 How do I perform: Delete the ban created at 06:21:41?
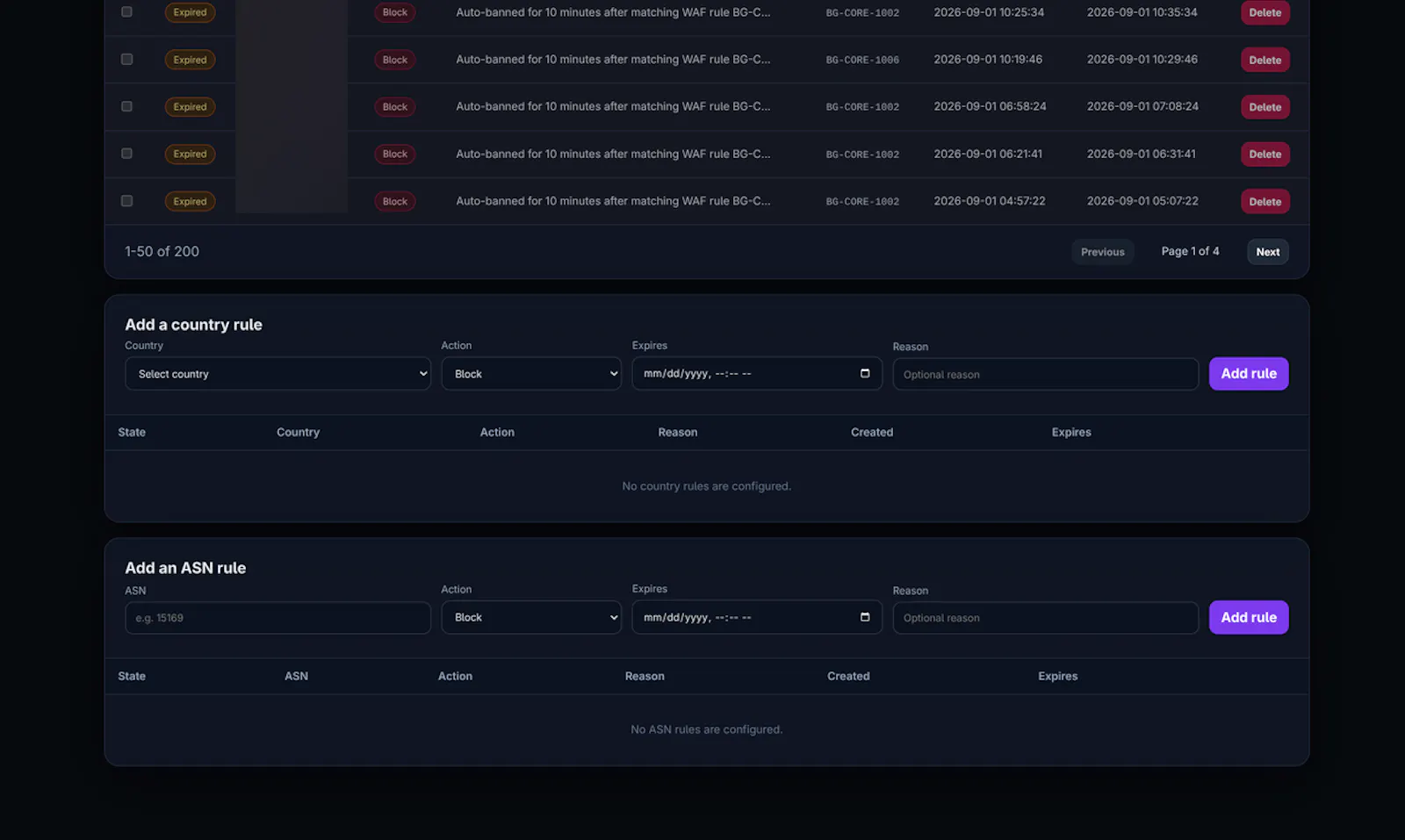[1264, 154]
